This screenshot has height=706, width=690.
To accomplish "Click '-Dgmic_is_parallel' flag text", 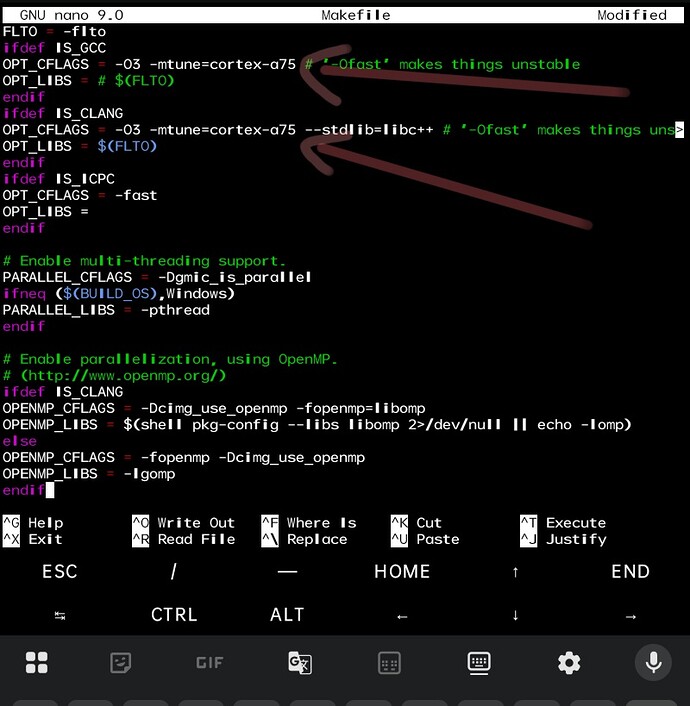I will click(235, 277).
